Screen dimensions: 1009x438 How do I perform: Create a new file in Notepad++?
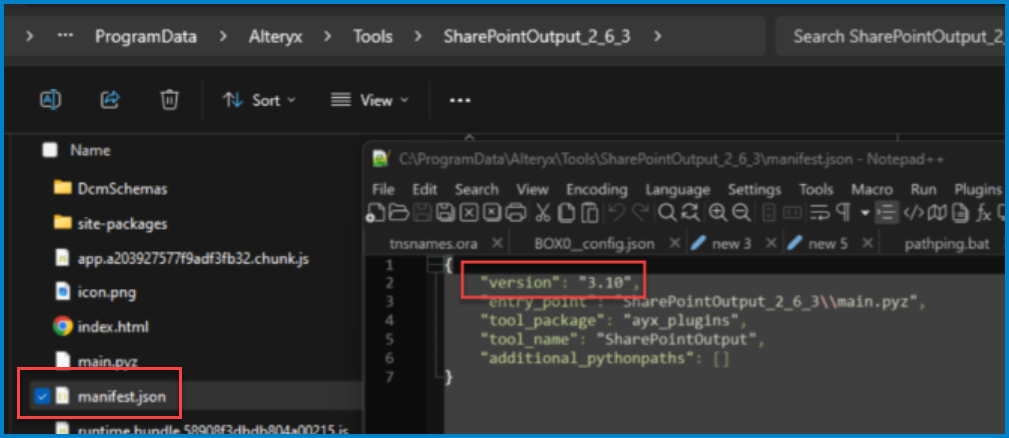[375, 213]
